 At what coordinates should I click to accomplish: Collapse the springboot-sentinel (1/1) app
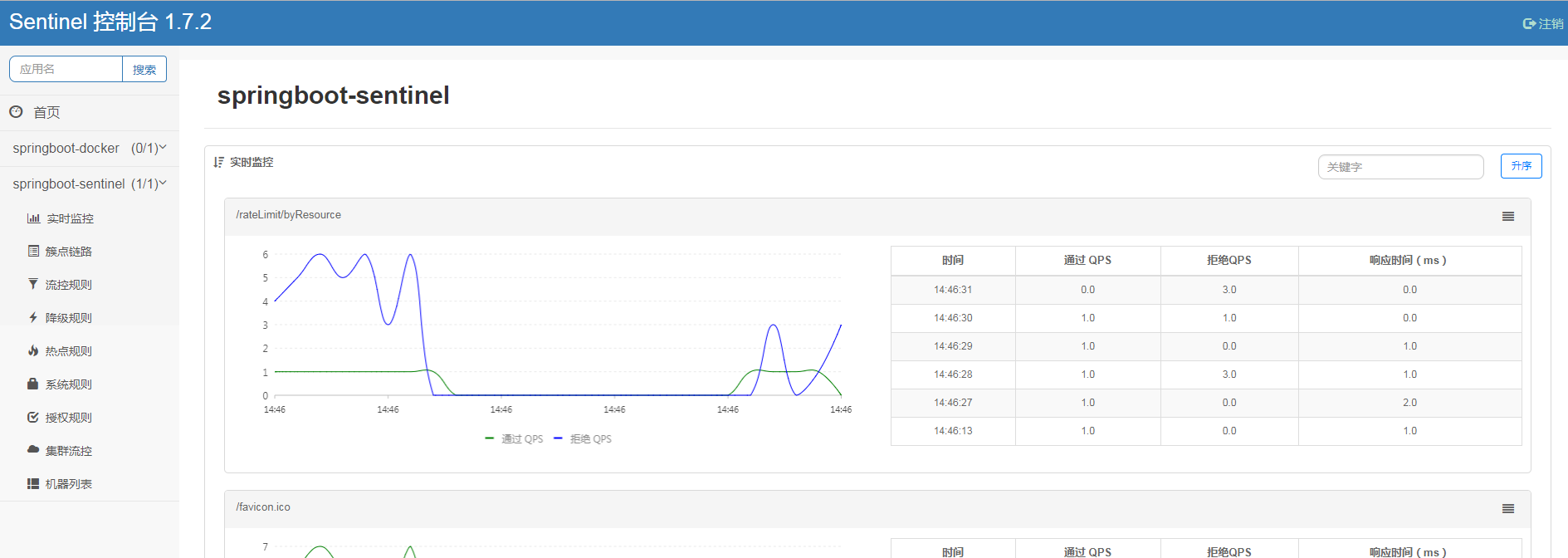90,184
